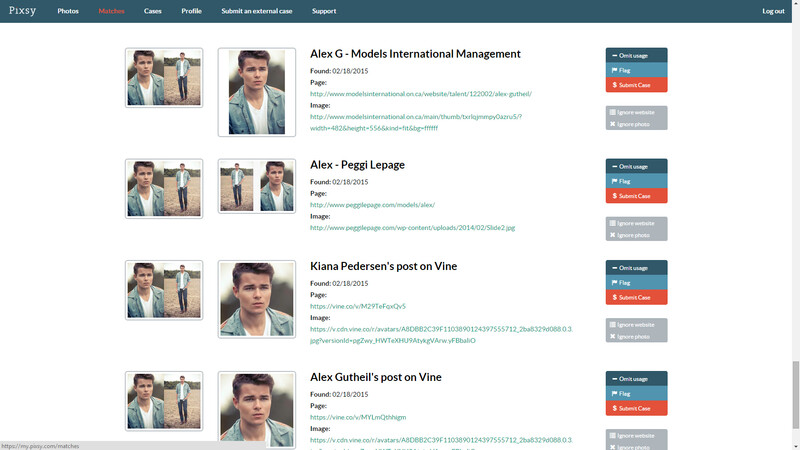Open the Photos menu item
The width and height of the screenshot is (800, 450).
pos(68,11)
